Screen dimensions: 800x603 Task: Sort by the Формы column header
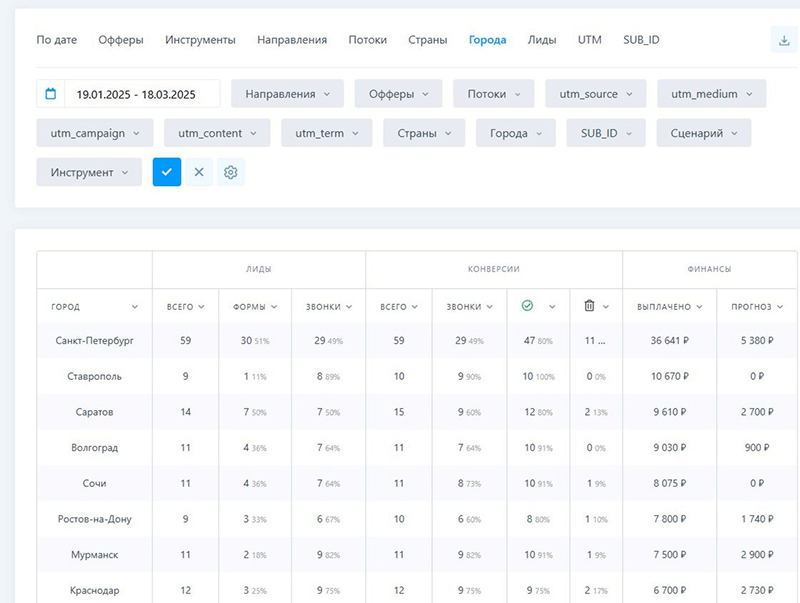coord(255,307)
